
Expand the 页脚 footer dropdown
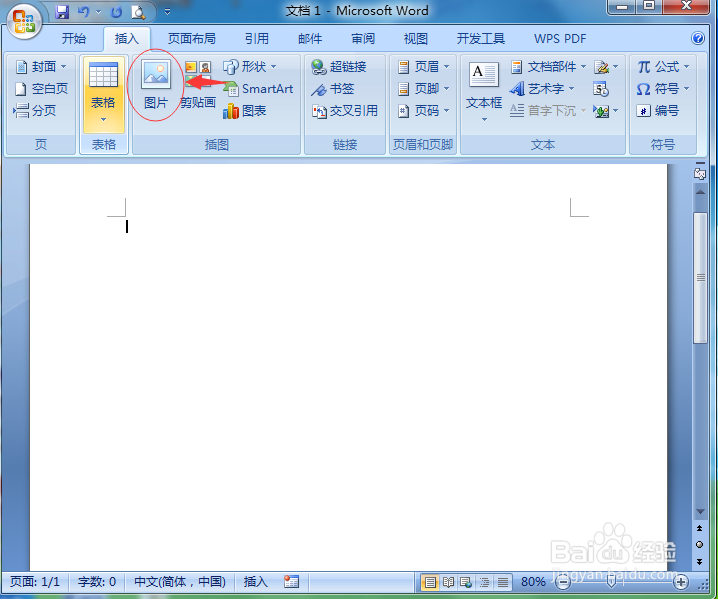coord(424,88)
